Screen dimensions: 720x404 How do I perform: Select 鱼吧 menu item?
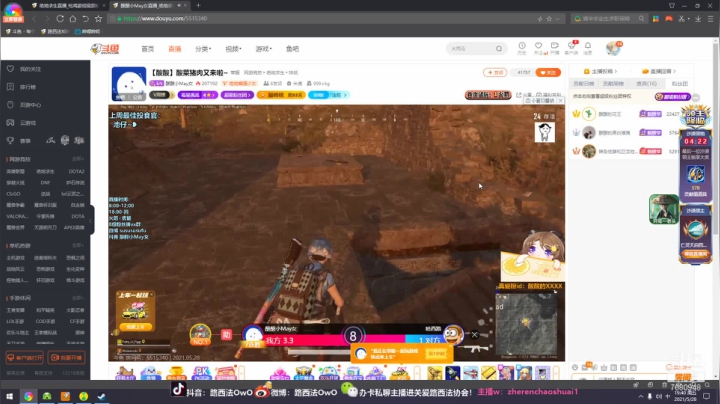point(292,49)
